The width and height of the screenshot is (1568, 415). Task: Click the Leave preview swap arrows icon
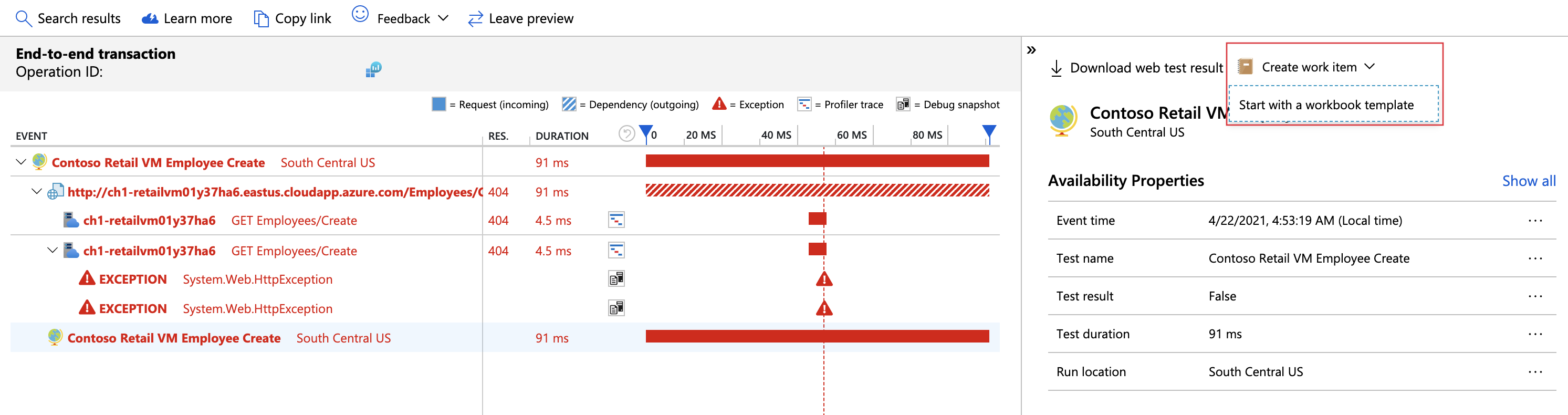[475, 19]
